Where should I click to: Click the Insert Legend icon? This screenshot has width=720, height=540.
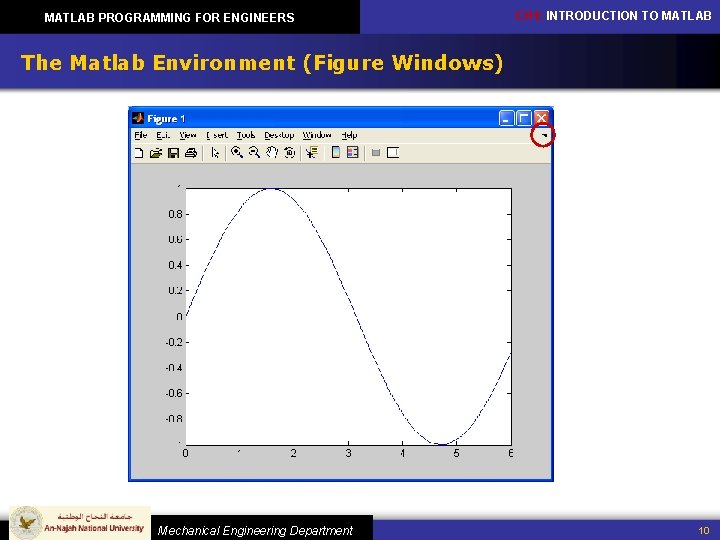pos(353,152)
